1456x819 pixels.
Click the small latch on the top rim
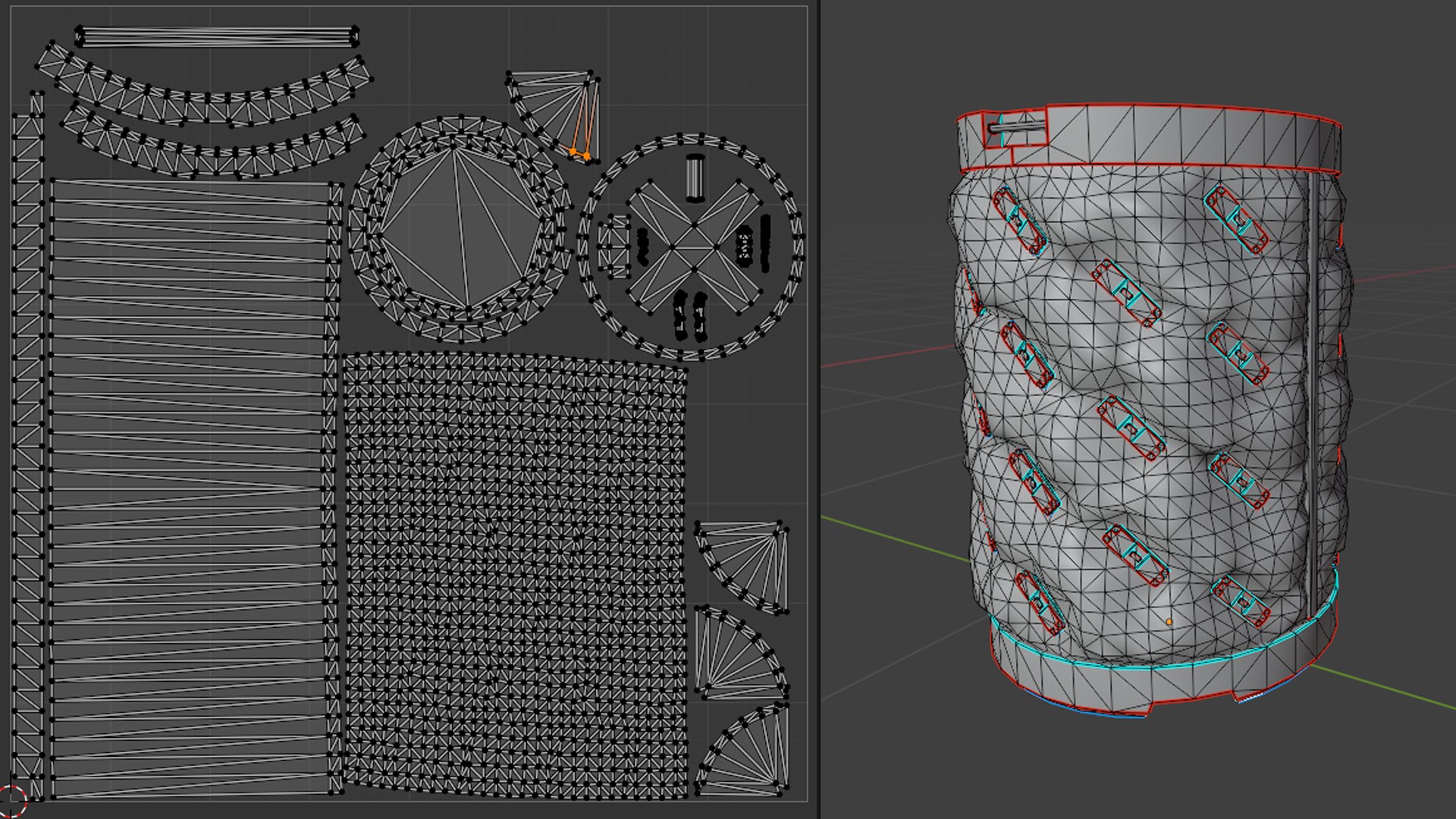(1017, 129)
